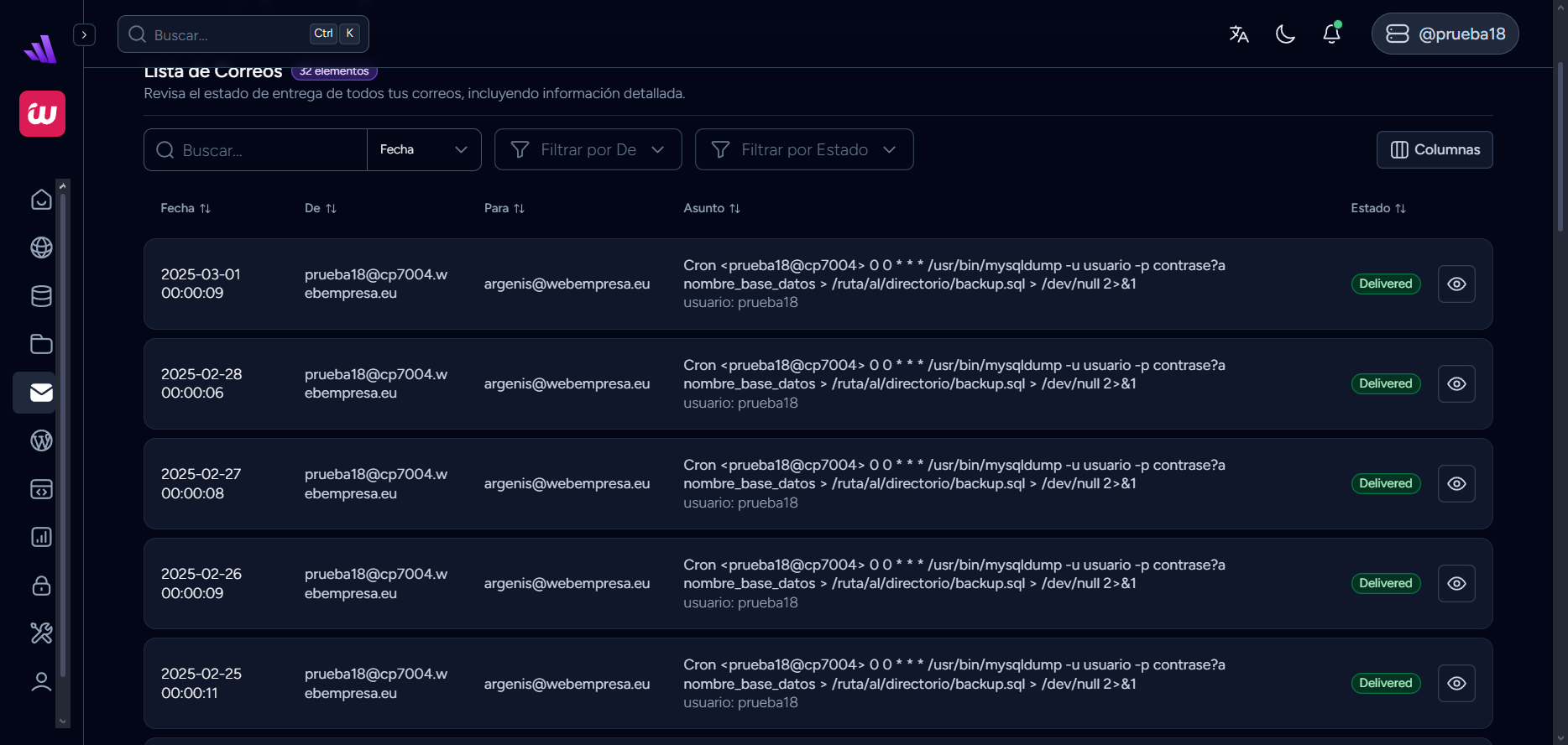The height and width of the screenshot is (745, 1568).
Task: Open the security padlock icon in sidebar
Action: click(x=41, y=585)
